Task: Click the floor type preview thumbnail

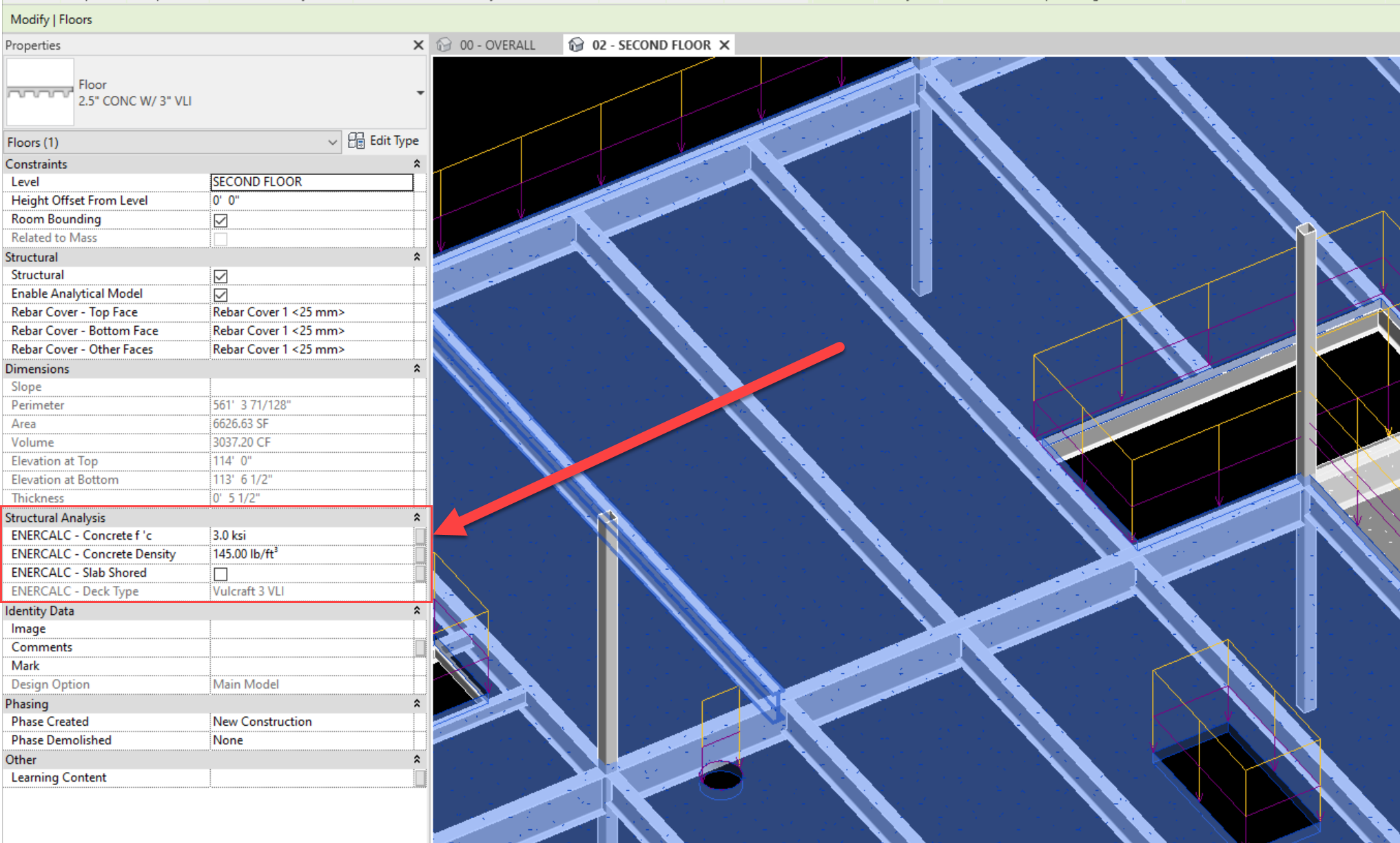Action: coord(40,92)
